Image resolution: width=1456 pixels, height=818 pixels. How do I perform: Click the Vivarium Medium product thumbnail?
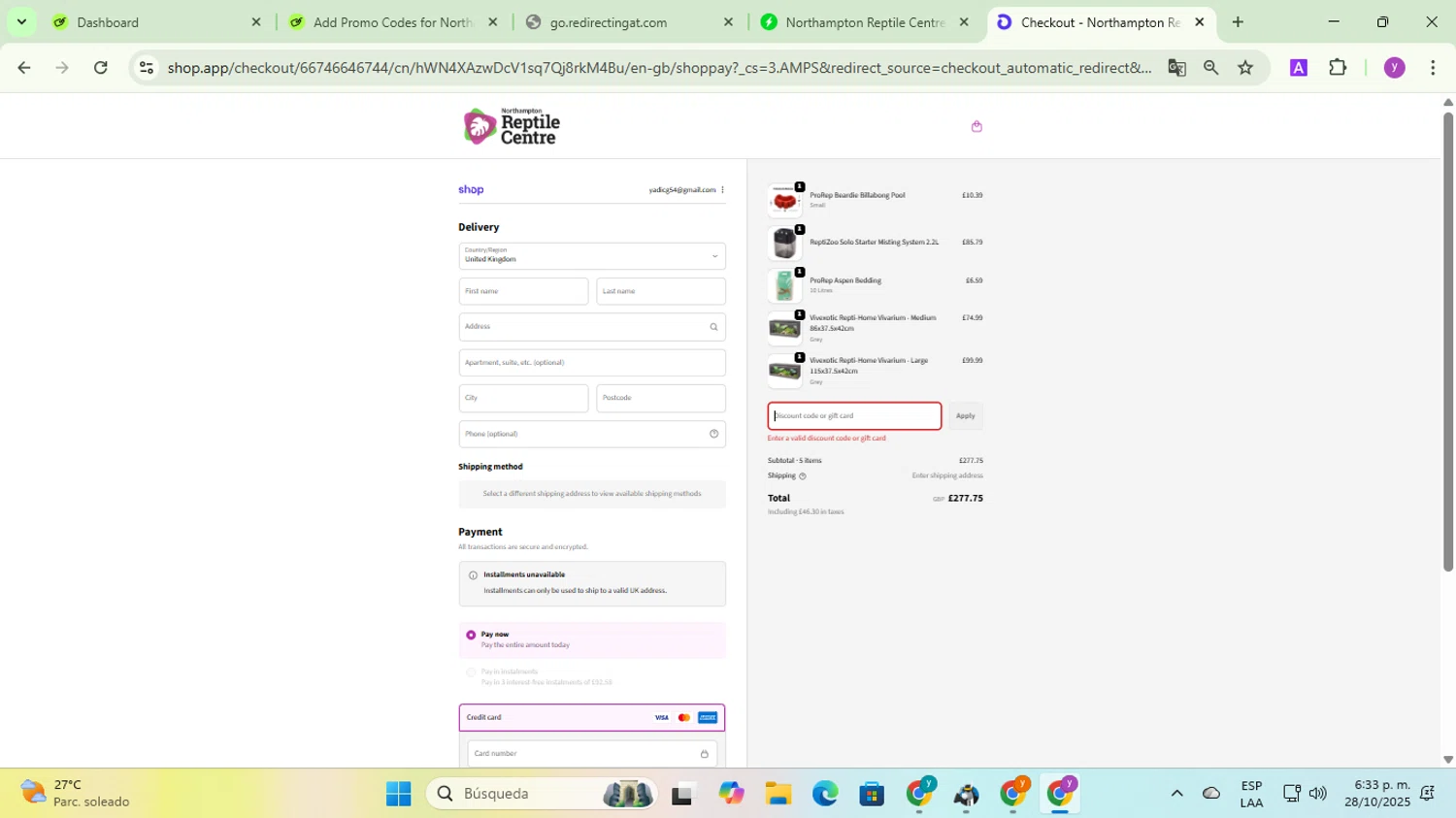point(784,329)
